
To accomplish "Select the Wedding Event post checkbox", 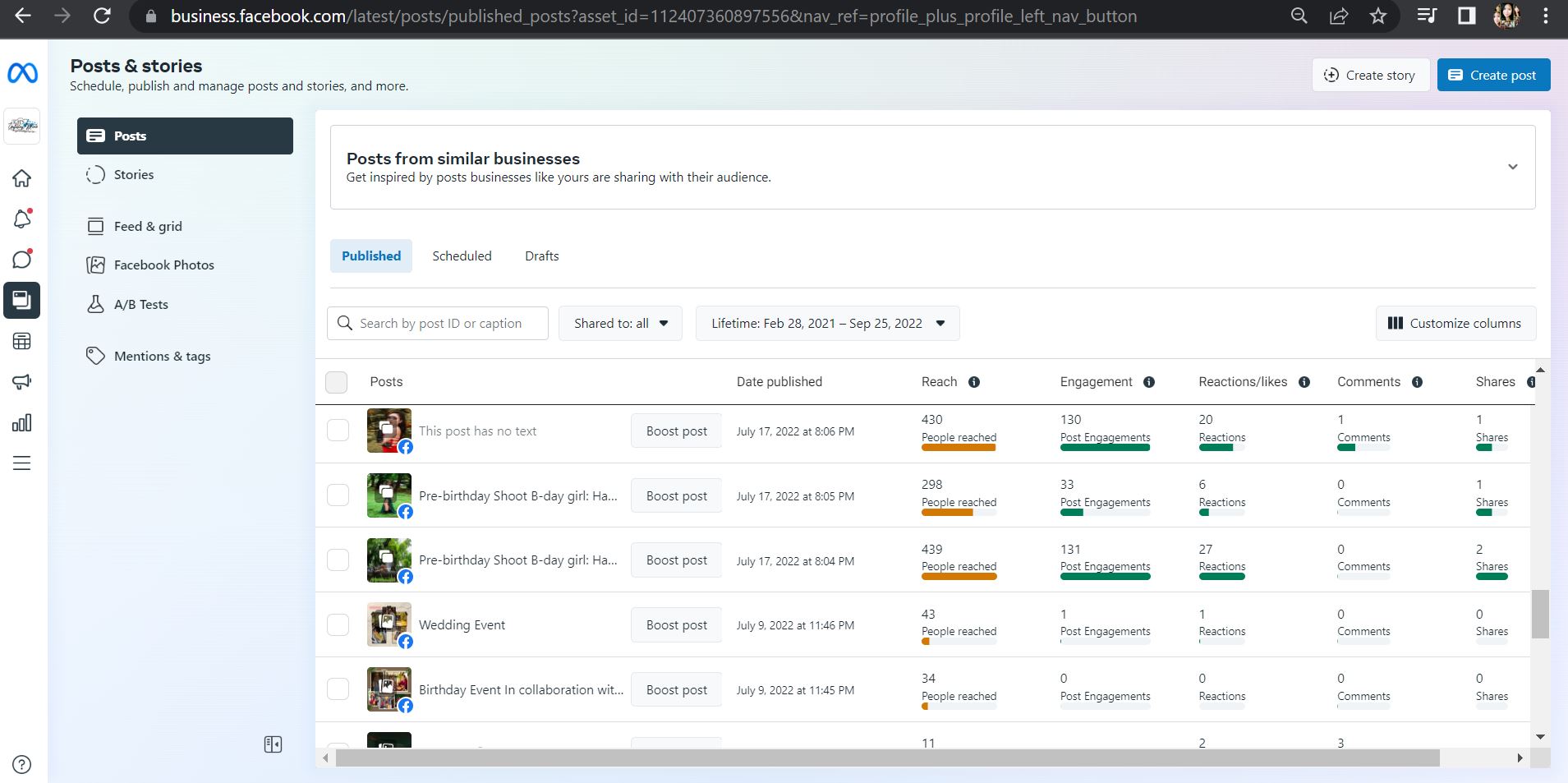I will (x=338, y=624).
